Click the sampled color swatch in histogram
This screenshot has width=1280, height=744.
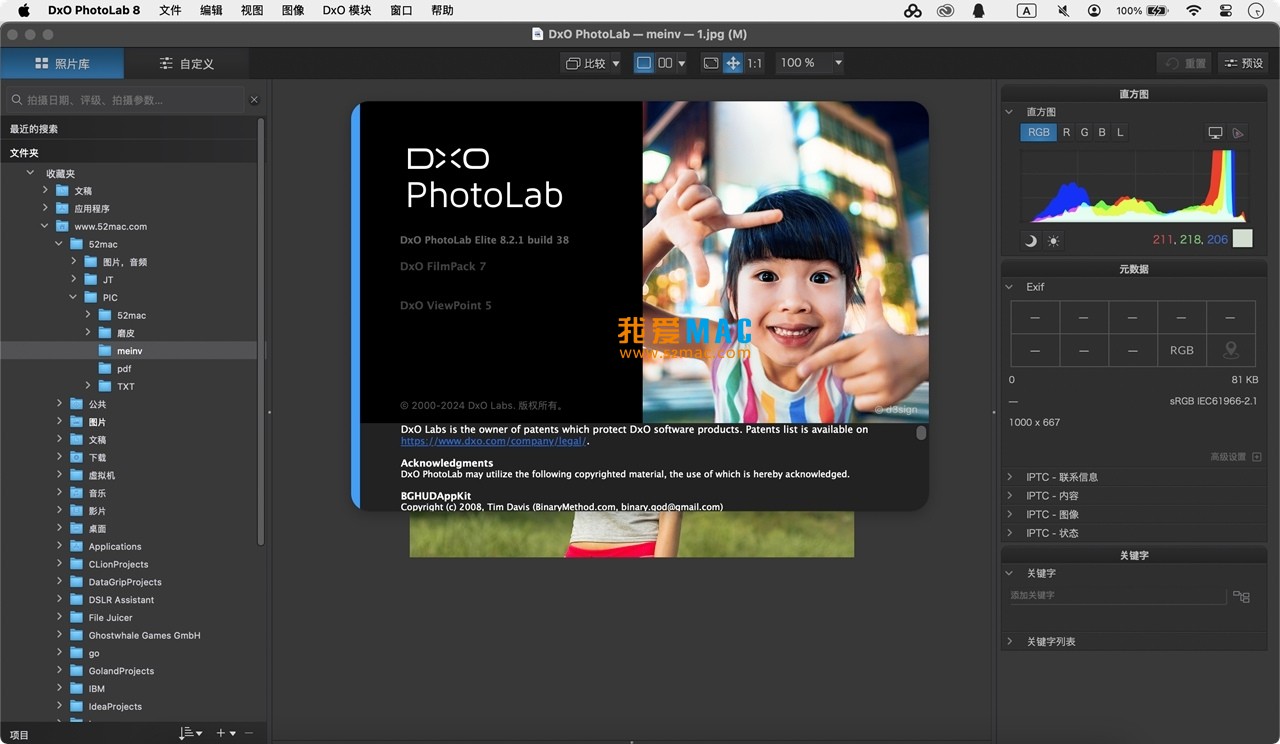click(x=1243, y=238)
